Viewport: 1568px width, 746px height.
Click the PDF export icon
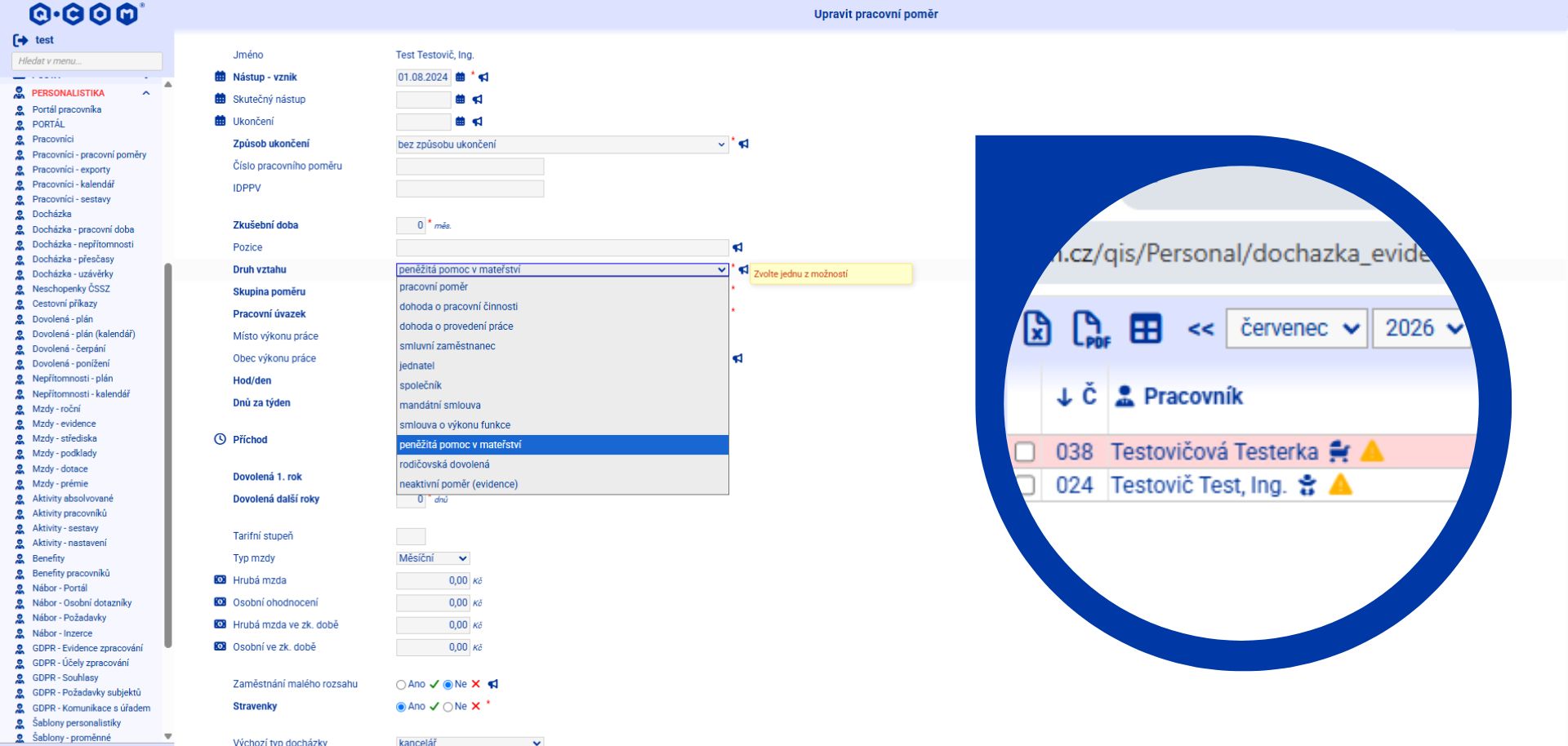pos(1091,330)
